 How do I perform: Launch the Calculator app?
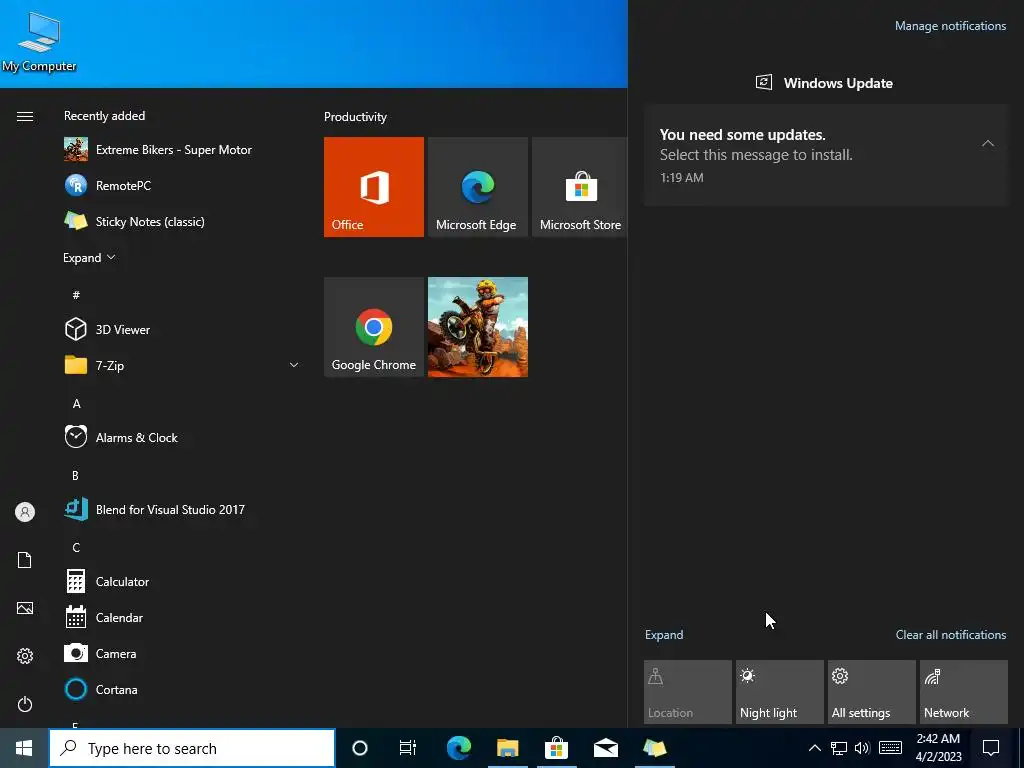(x=183, y=581)
